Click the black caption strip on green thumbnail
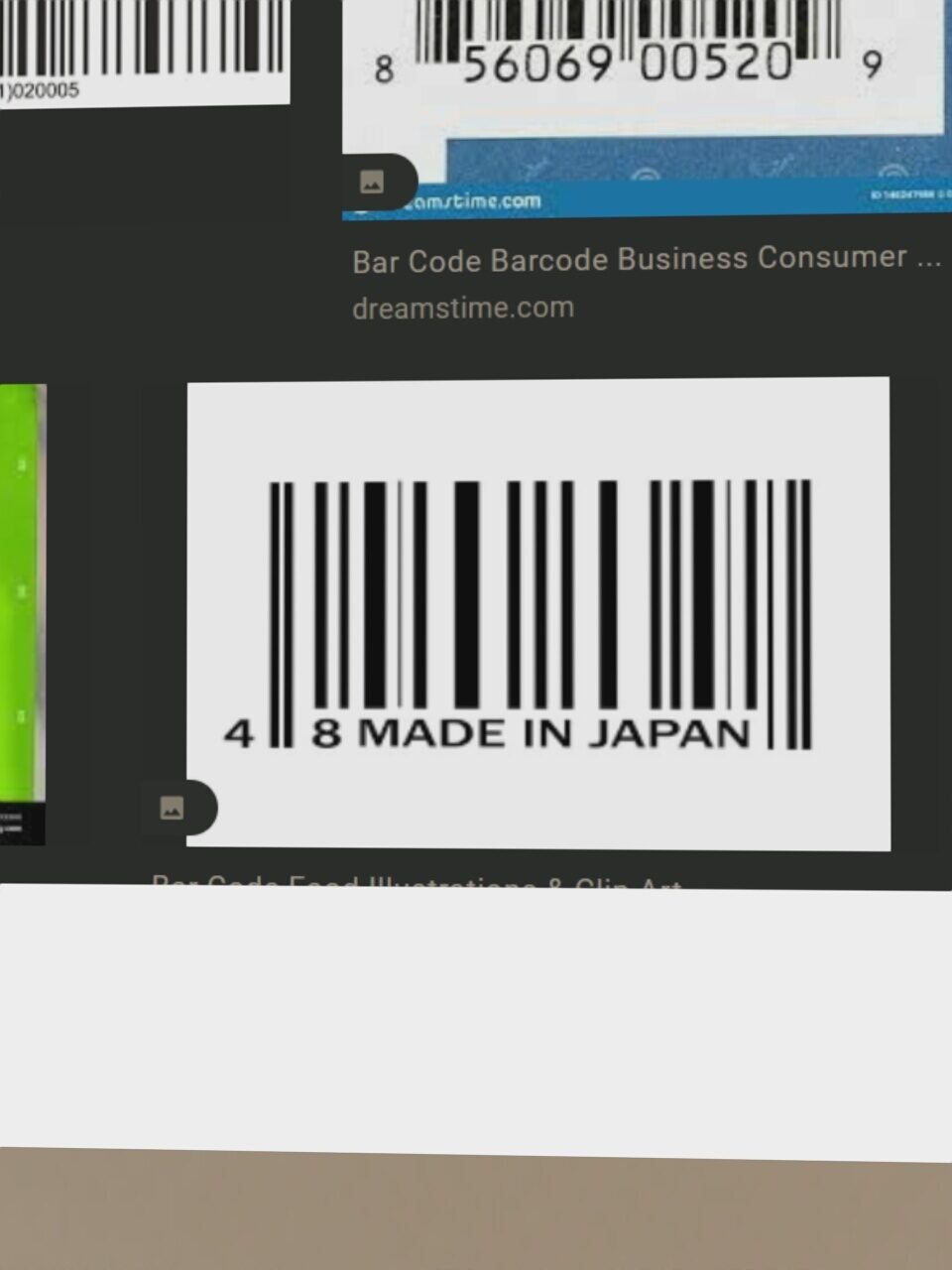 tap(22, 824)
